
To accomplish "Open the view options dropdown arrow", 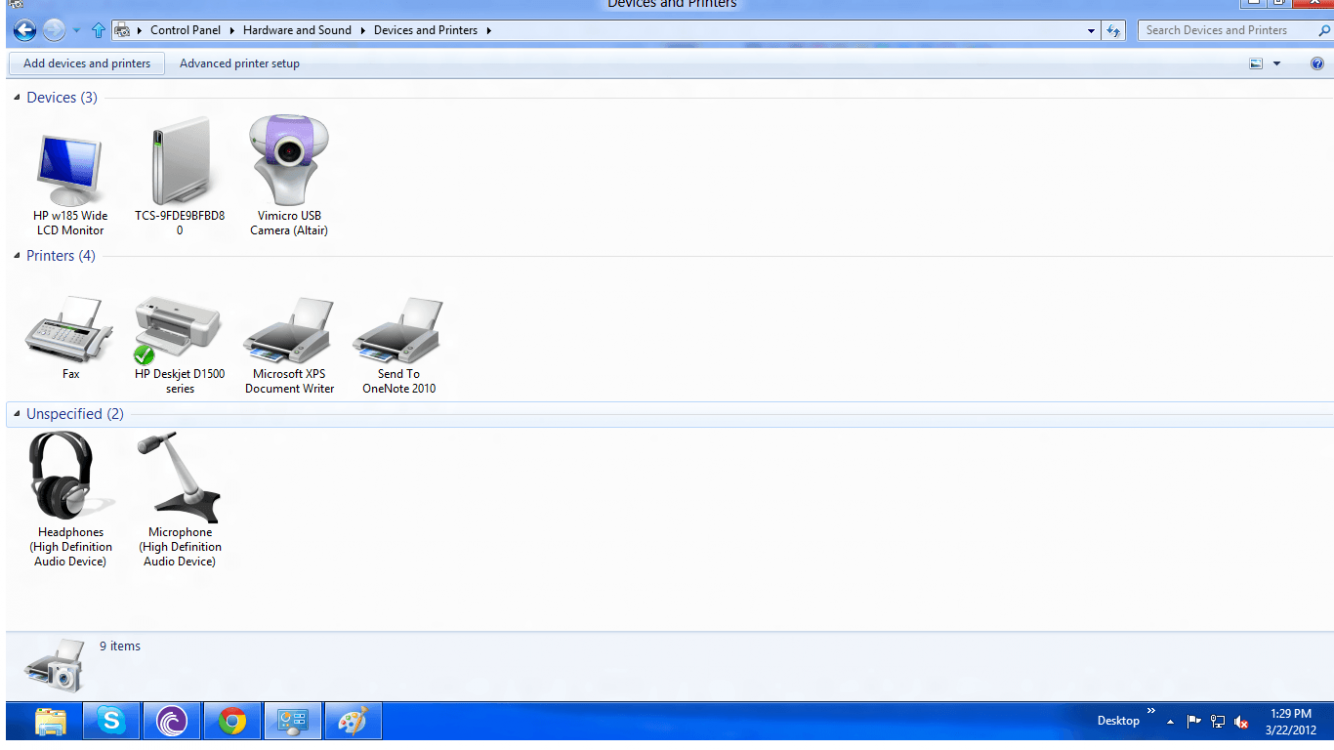I will pos(1277,63).
